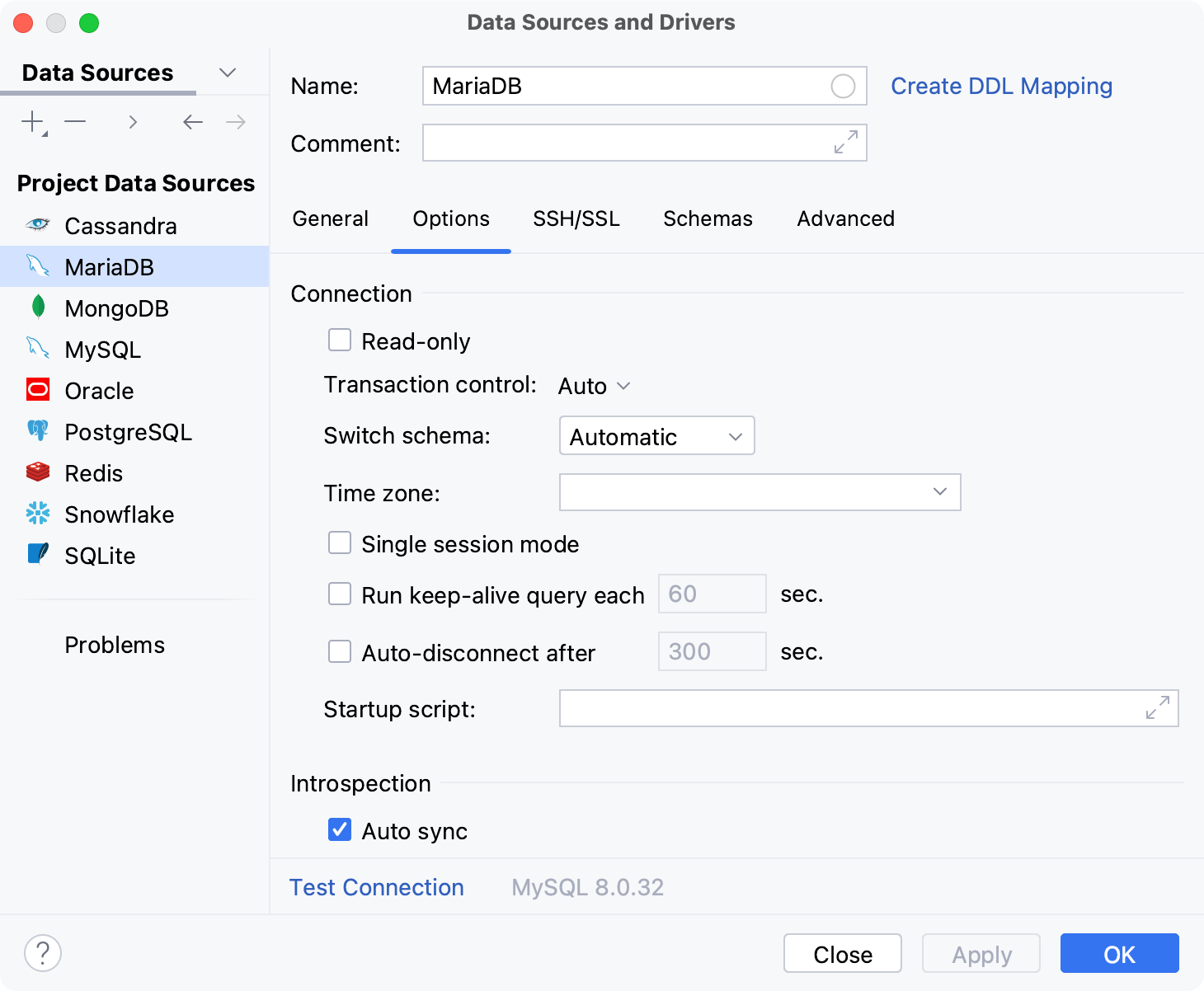The width and height of the screenshot is (1204, 991).
Task: Click the Test Connection link
Action: [376, 887]
